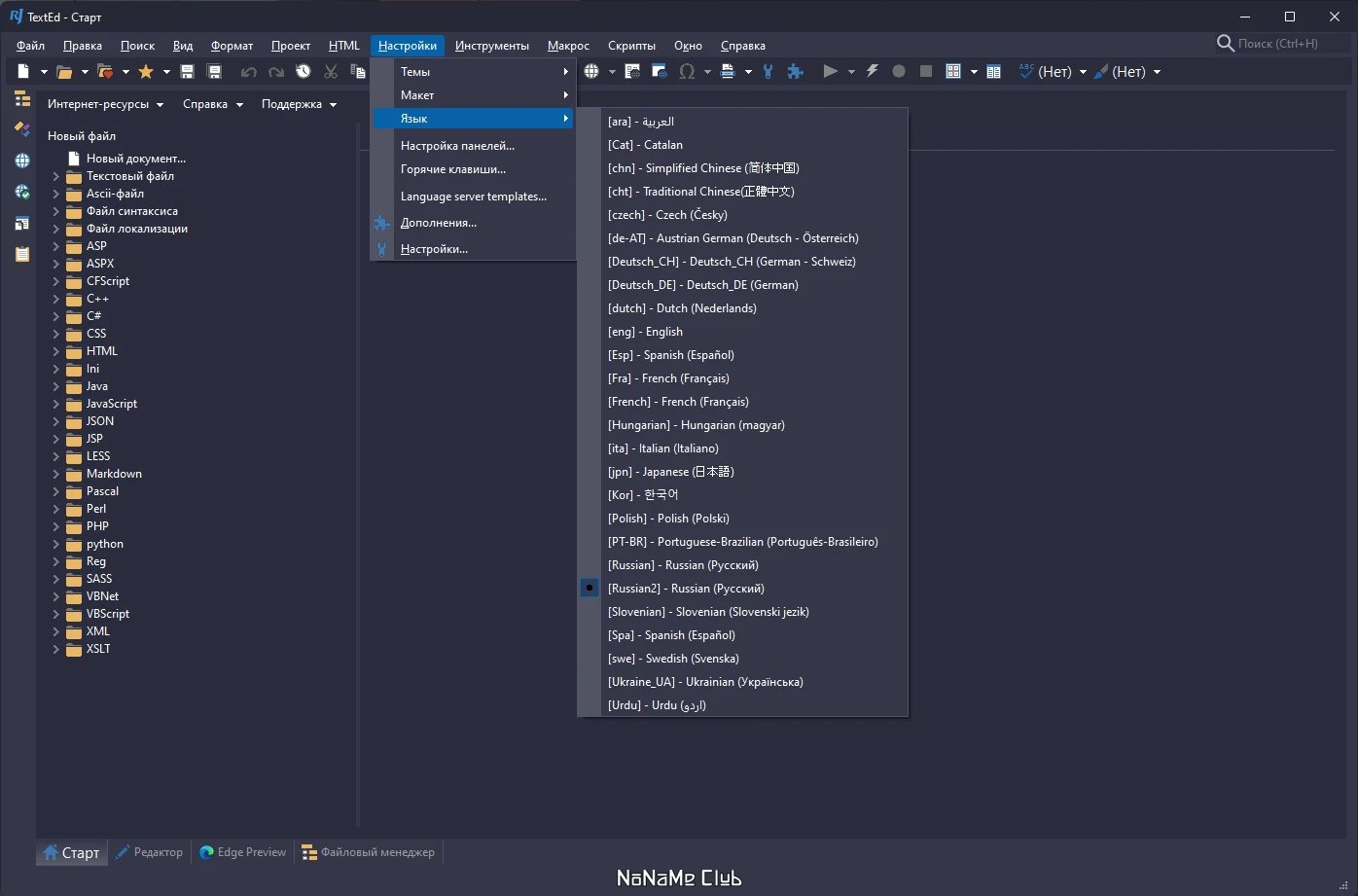Open the Макет submenu

(473, 94)
